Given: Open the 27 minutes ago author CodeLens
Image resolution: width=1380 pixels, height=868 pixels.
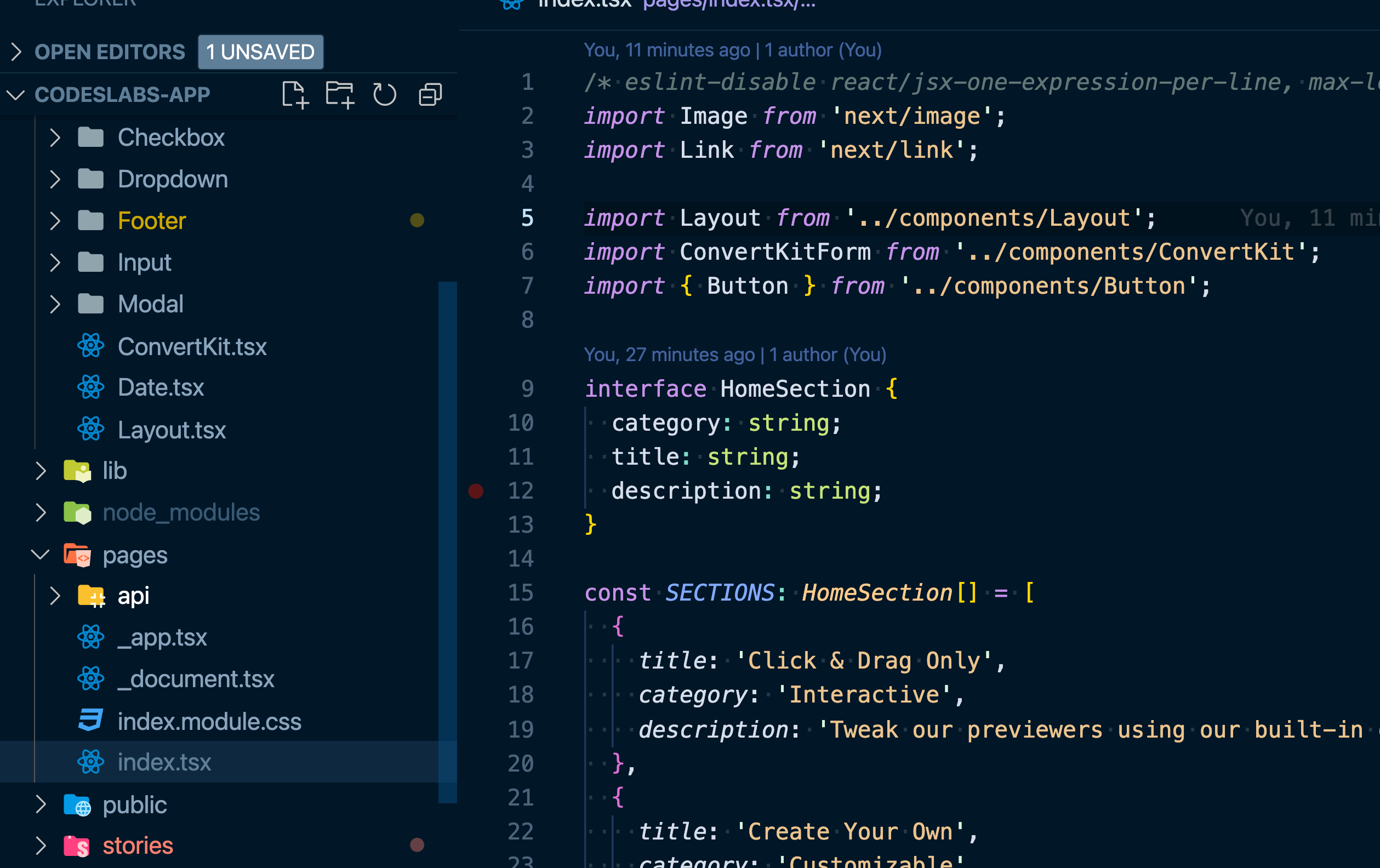Looking at the screenshot, I should pyautogui.click(x=734, y=355).
